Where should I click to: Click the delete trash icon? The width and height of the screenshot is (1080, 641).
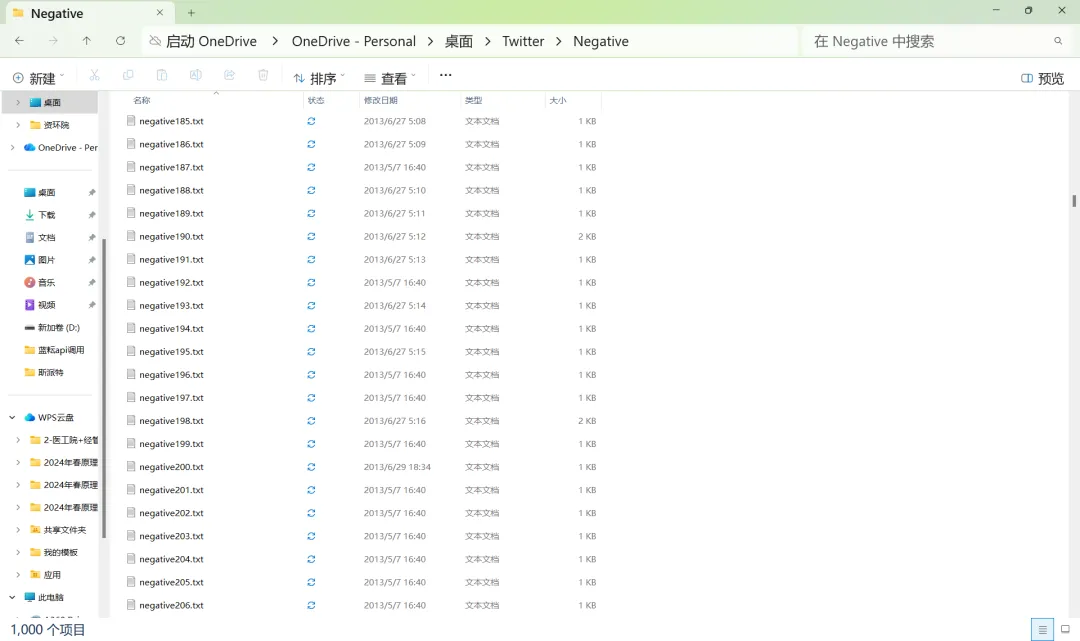(x=263, y=75)
